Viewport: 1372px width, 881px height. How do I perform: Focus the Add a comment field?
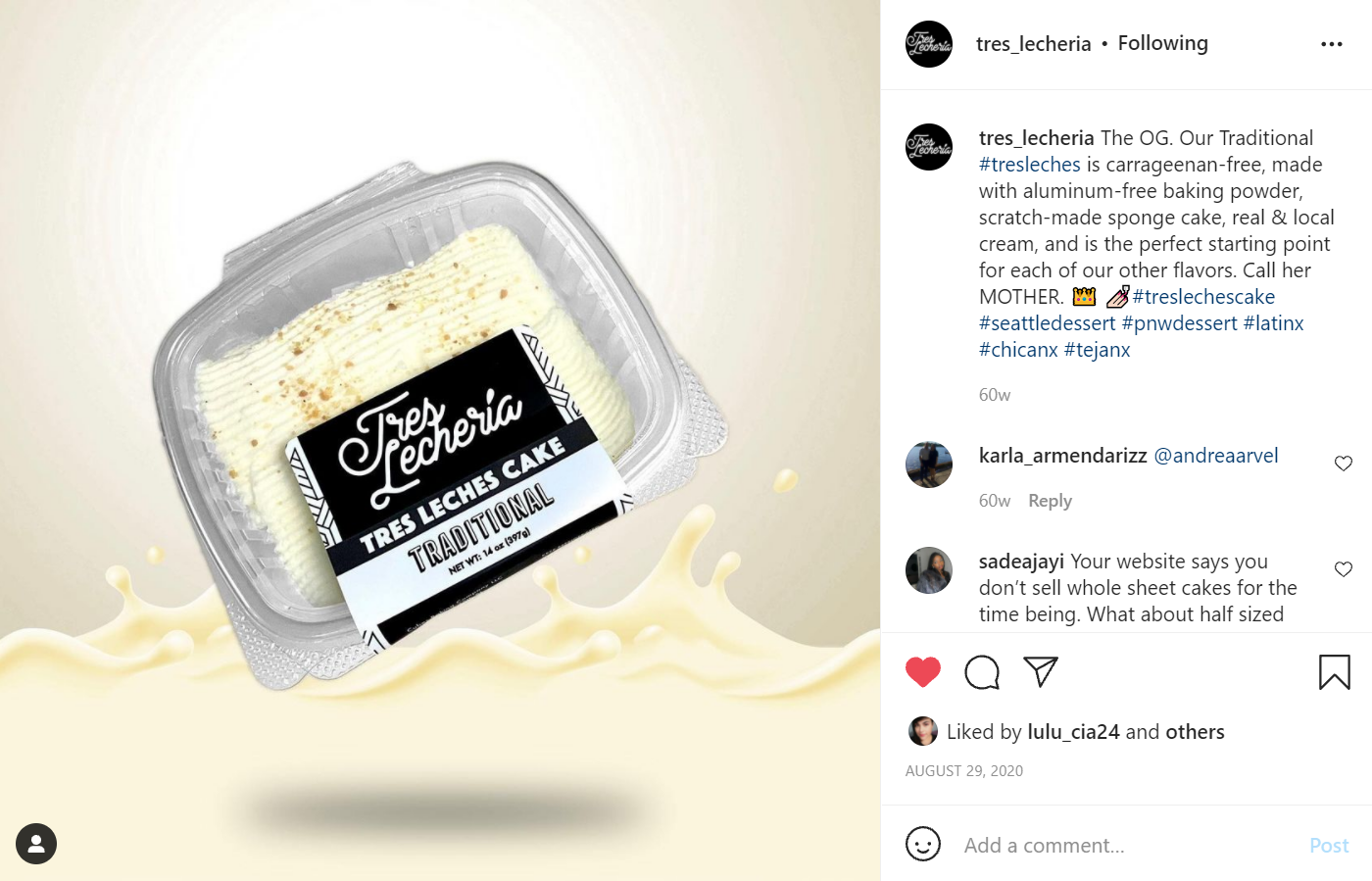click(1127, 845)
